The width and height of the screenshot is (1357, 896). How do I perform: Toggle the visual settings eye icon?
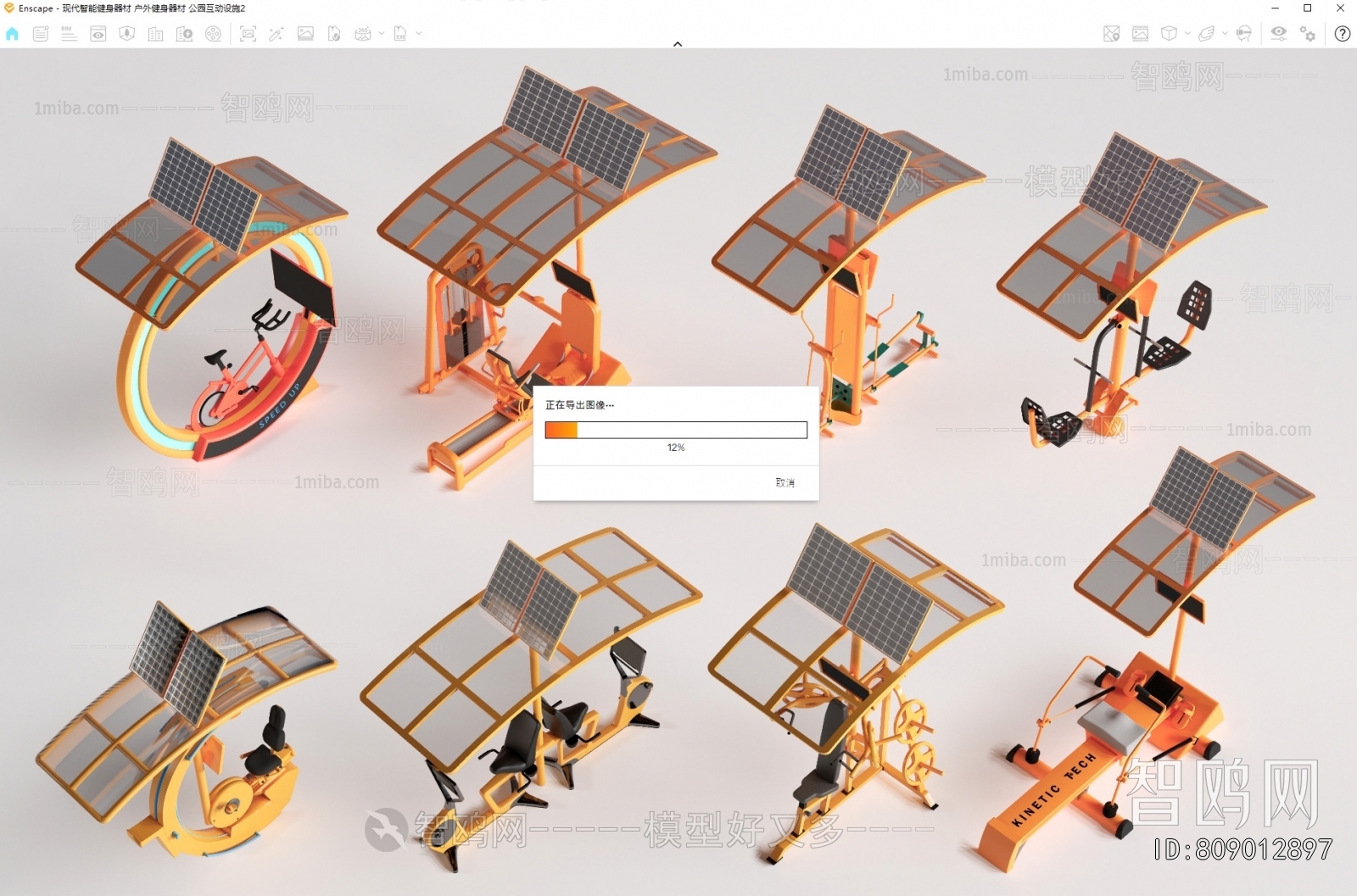(x=1278, y=34)
